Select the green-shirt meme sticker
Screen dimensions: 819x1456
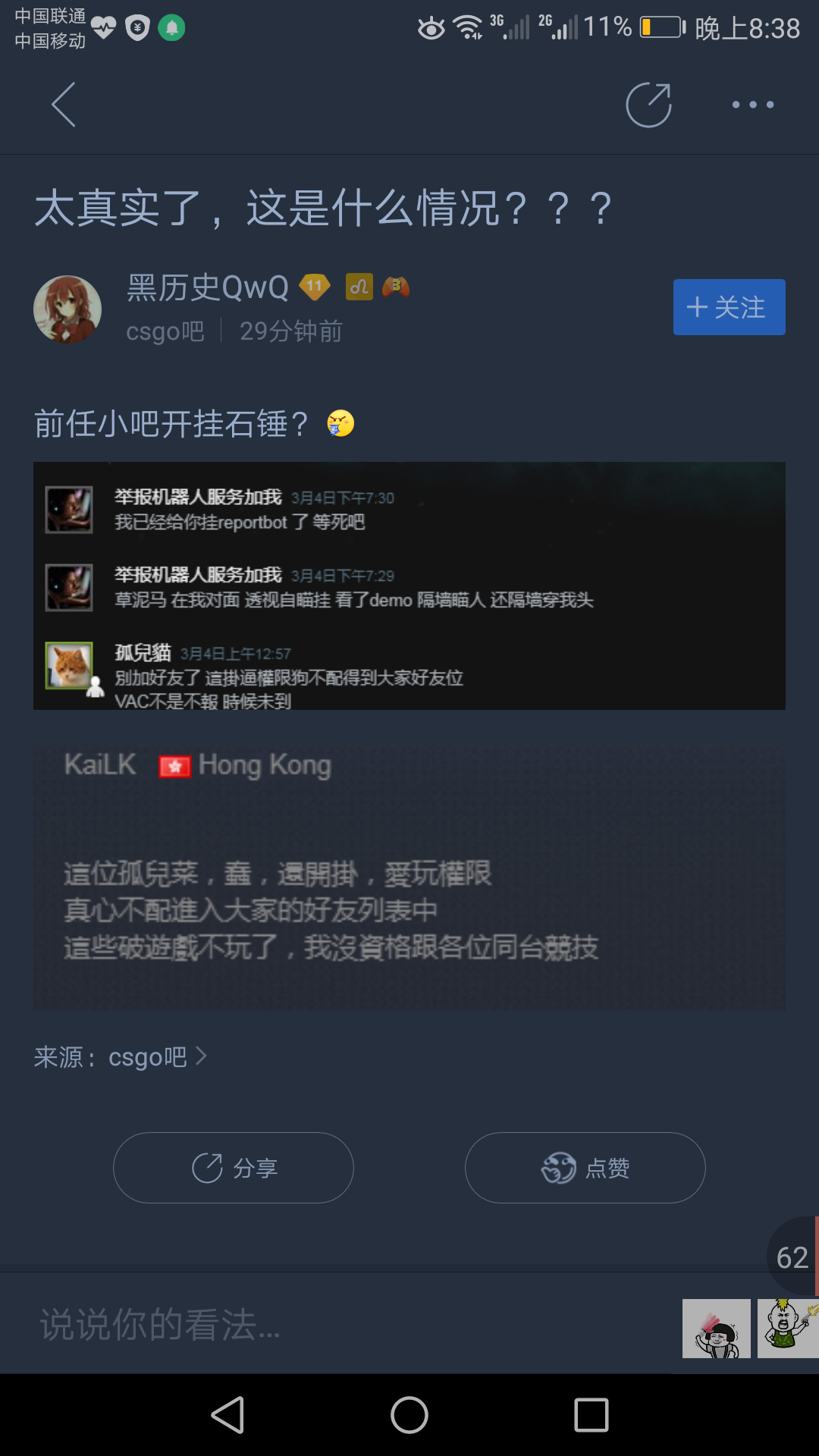pos(788,1329)
